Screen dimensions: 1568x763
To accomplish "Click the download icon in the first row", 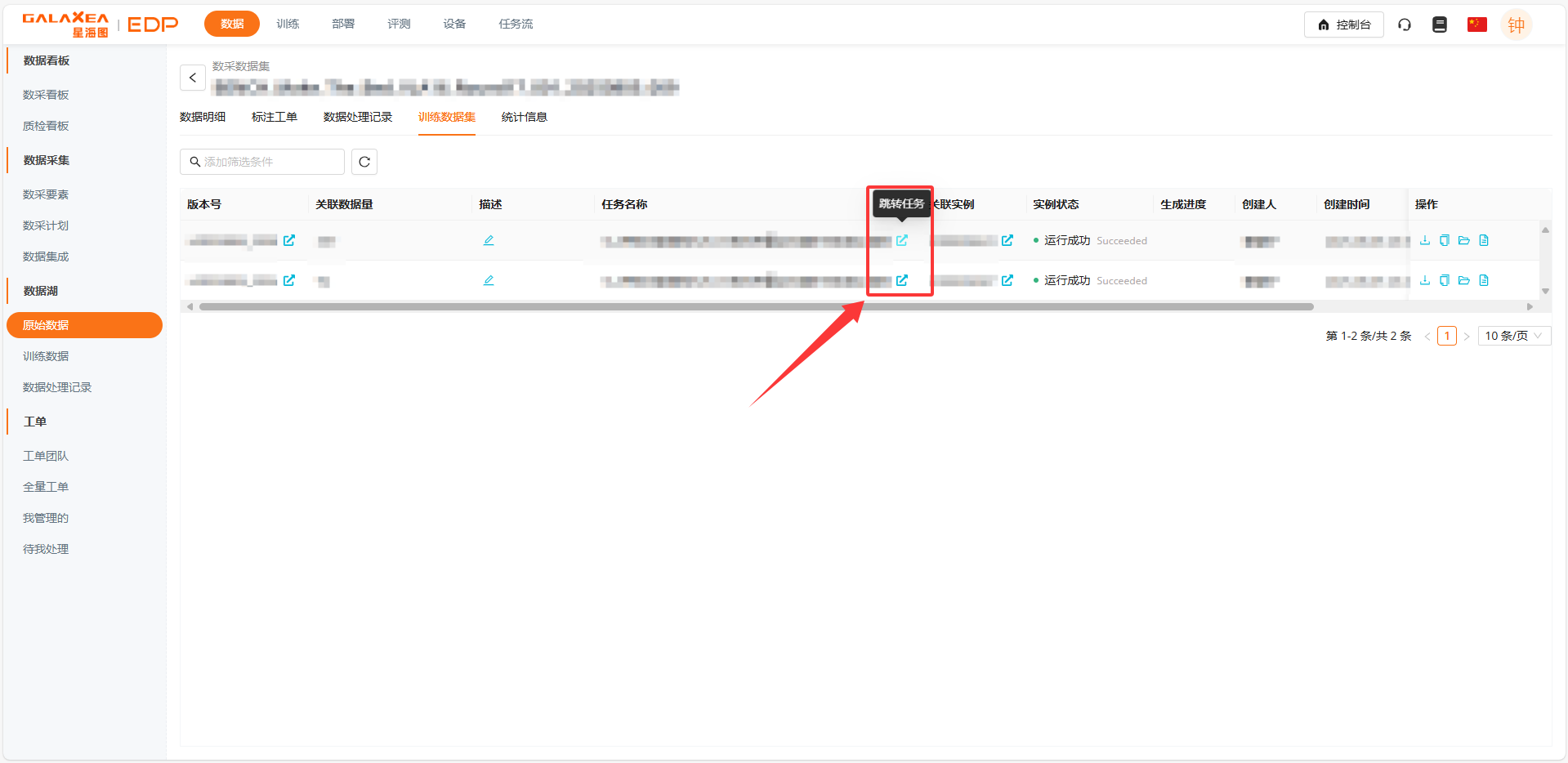I will [1425, 240].
